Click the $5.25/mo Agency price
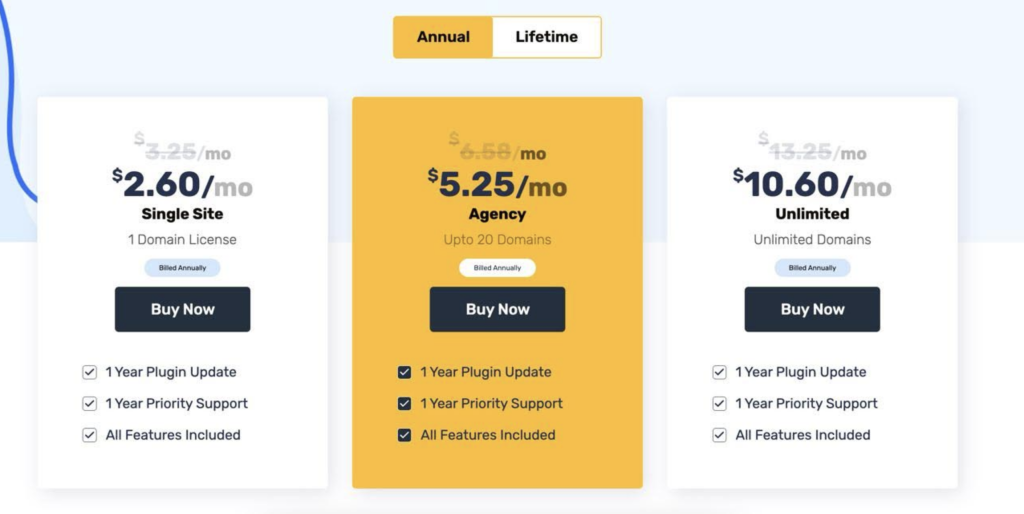 497,184
